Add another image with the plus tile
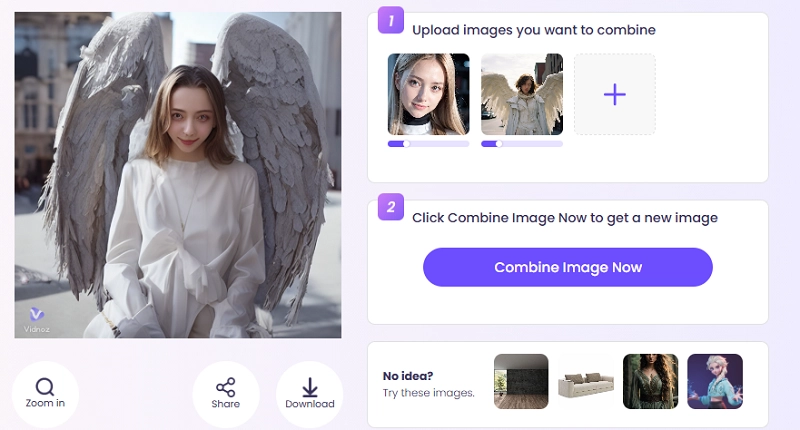This screenshot has width=800, height=430. tap(614, 95)
